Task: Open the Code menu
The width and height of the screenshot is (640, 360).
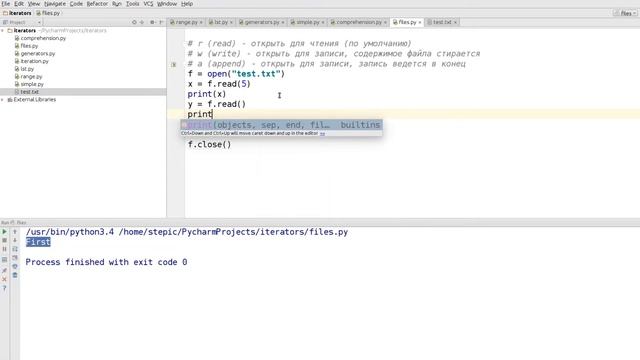Action: (x=76, y=4)
